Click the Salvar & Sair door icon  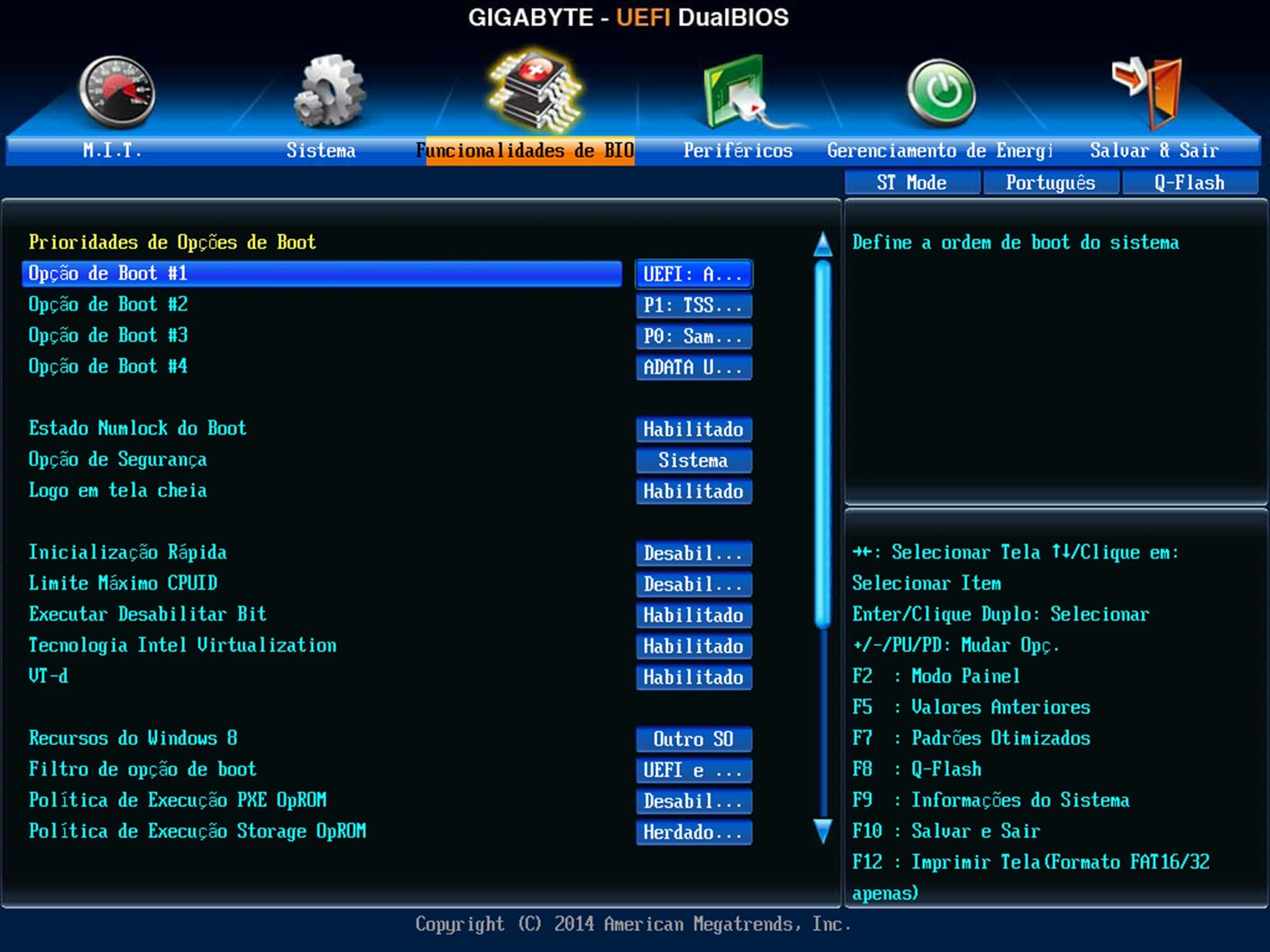click(1148, 93)
